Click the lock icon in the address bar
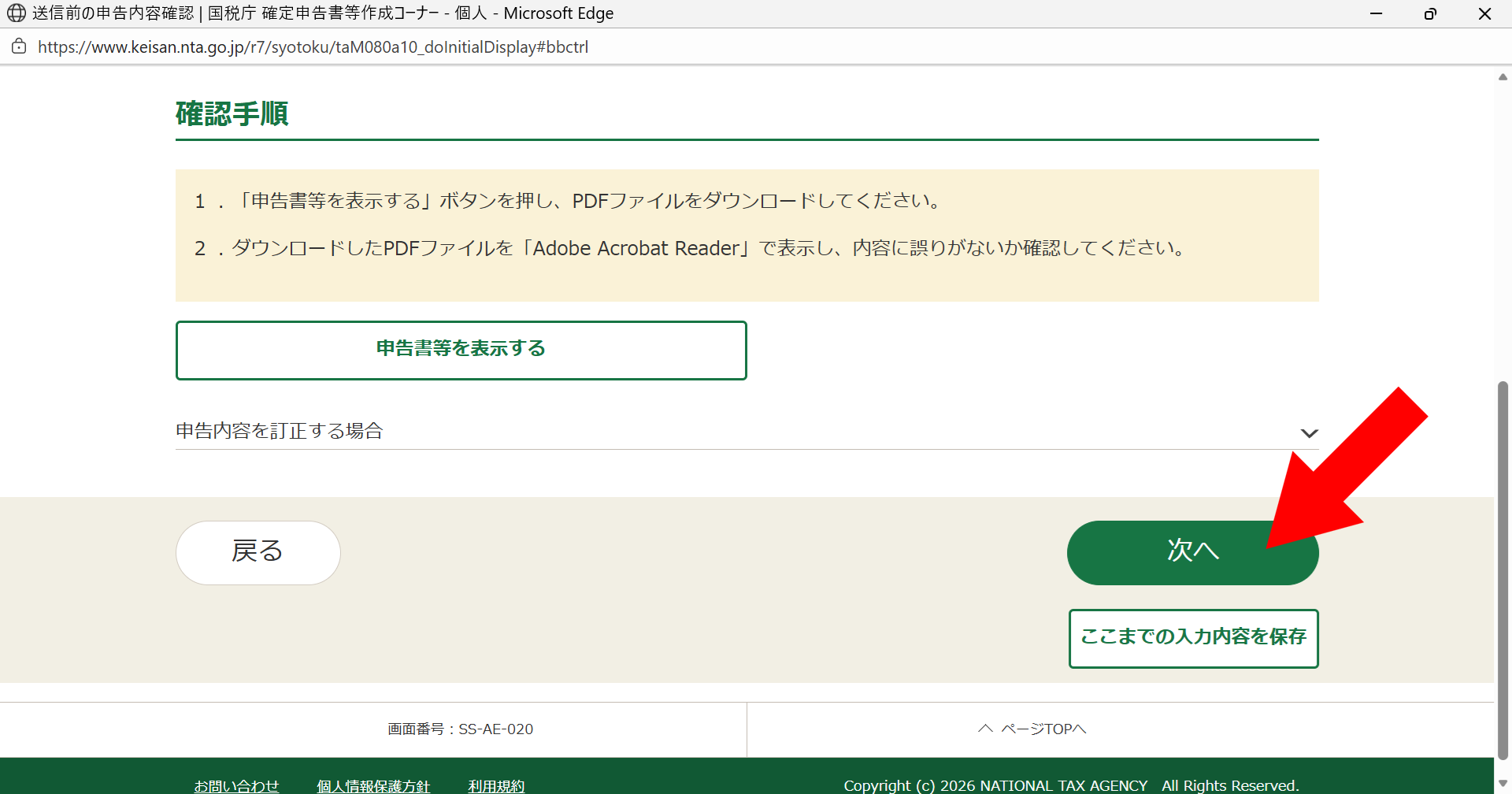 (x=19, y=46)
